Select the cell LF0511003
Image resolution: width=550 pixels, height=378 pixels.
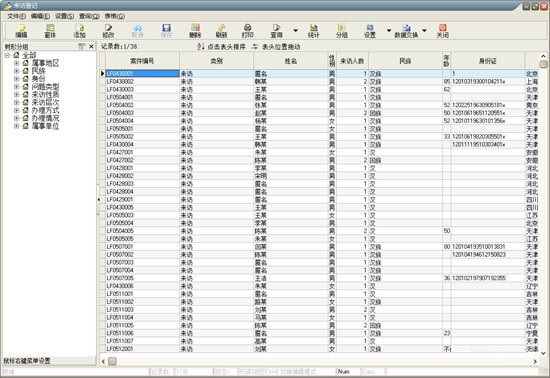(142, 310)
